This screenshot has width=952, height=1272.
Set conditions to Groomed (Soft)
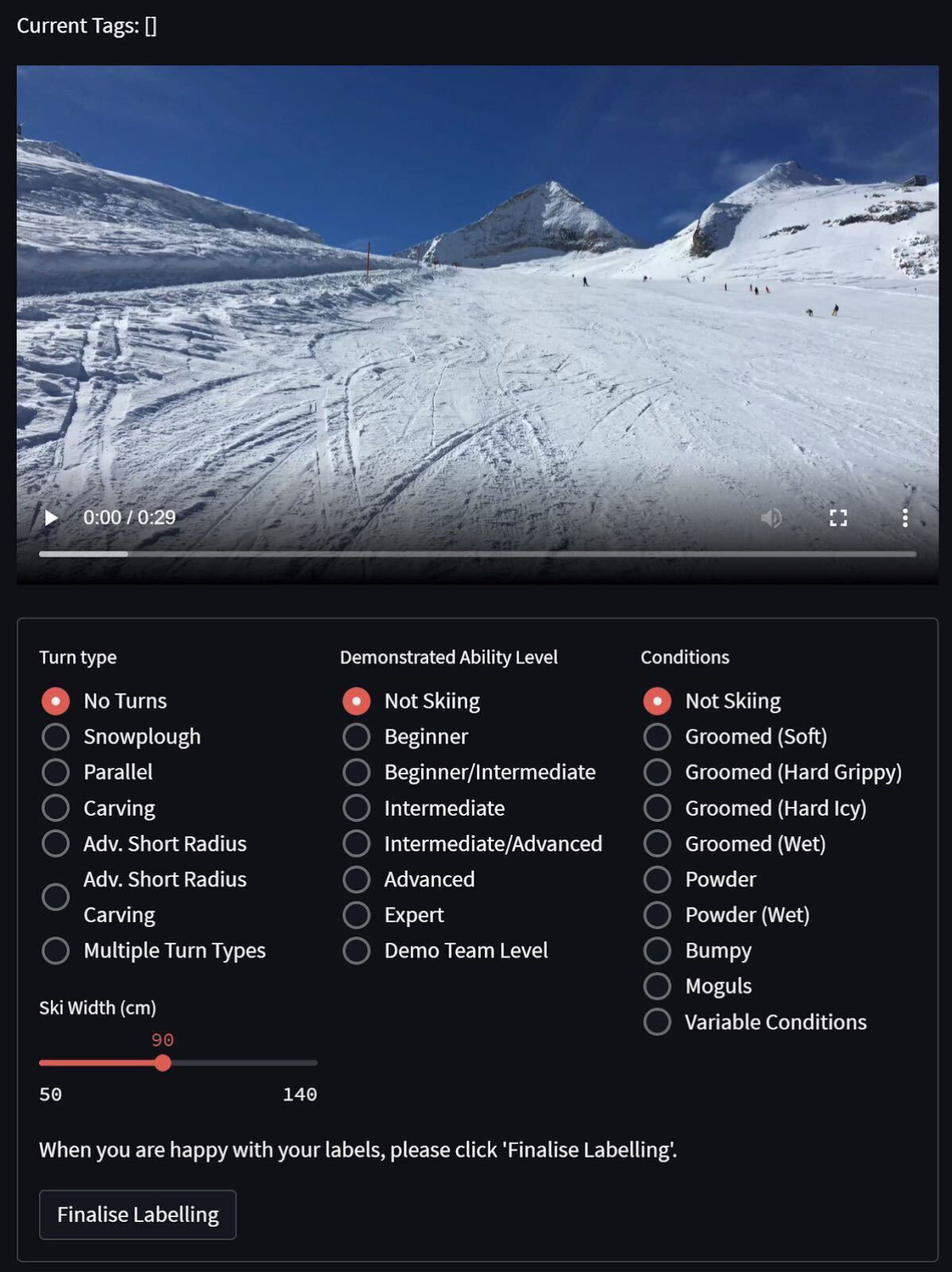pyautogui.click(x=735, y=736)
